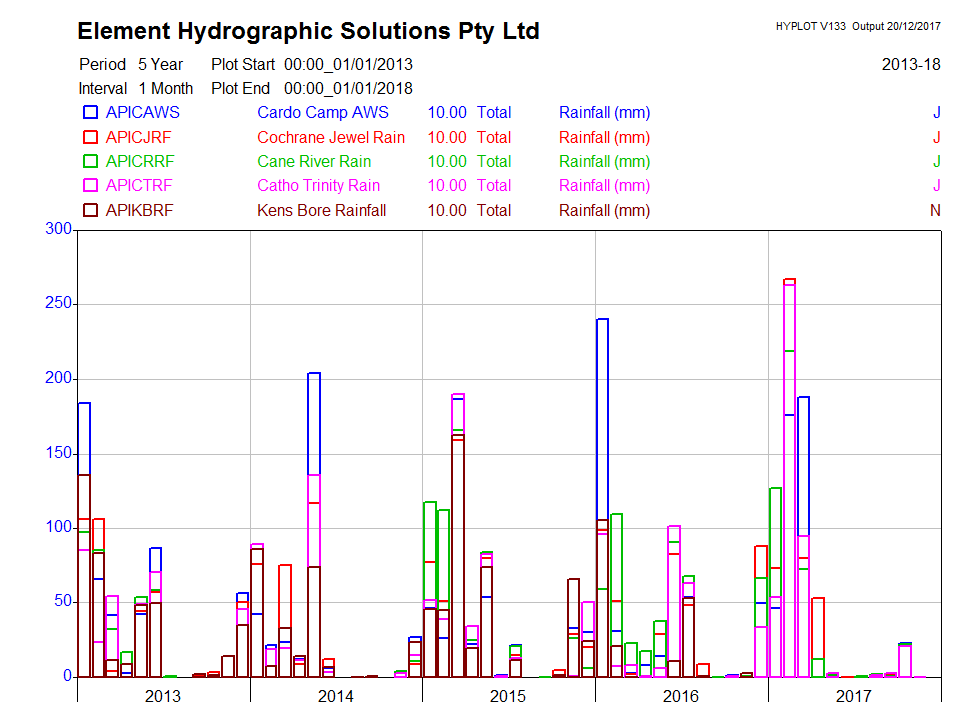Click the red APICJRF legend square
The width and height of the screenshot is (968, 726).
[90, 137]
